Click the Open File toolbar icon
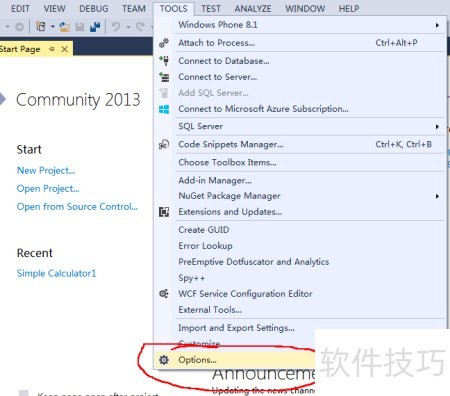 coord(64,26)
